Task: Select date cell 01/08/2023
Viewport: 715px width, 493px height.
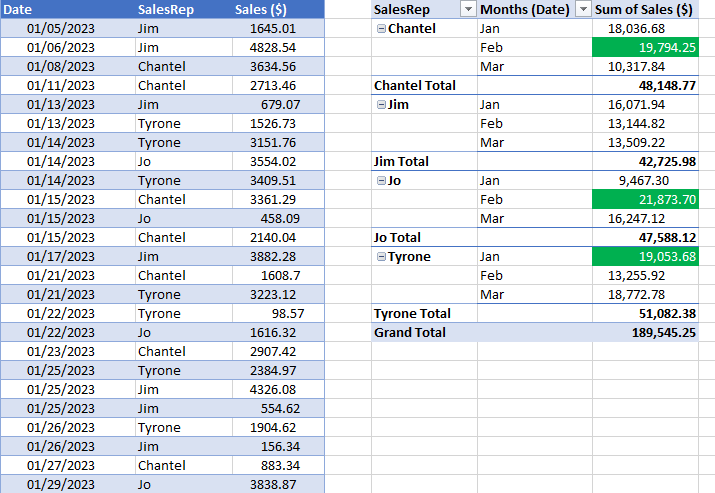Action: 68,67
